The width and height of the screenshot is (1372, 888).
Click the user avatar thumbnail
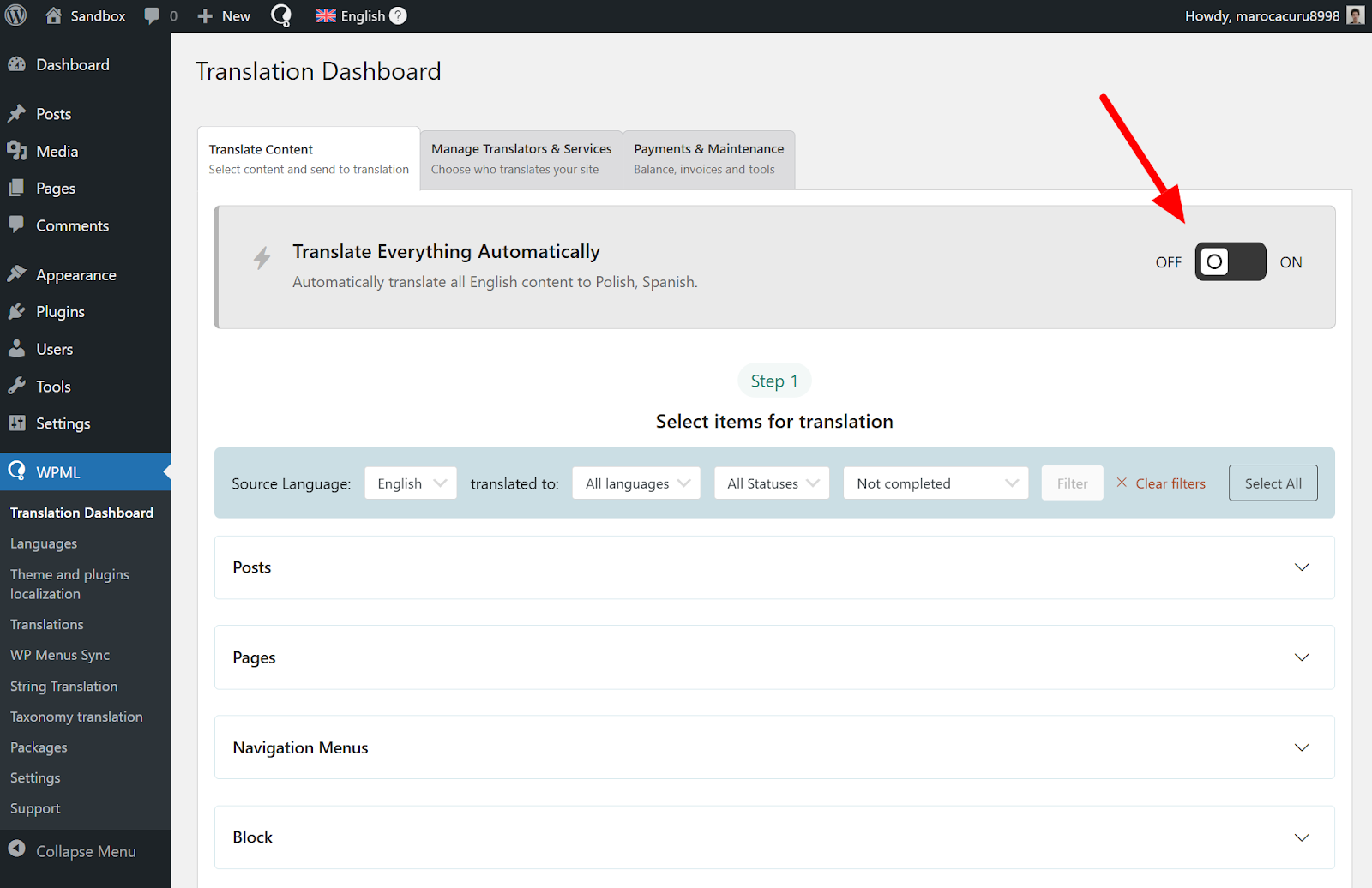click(x=1356, y=15)
